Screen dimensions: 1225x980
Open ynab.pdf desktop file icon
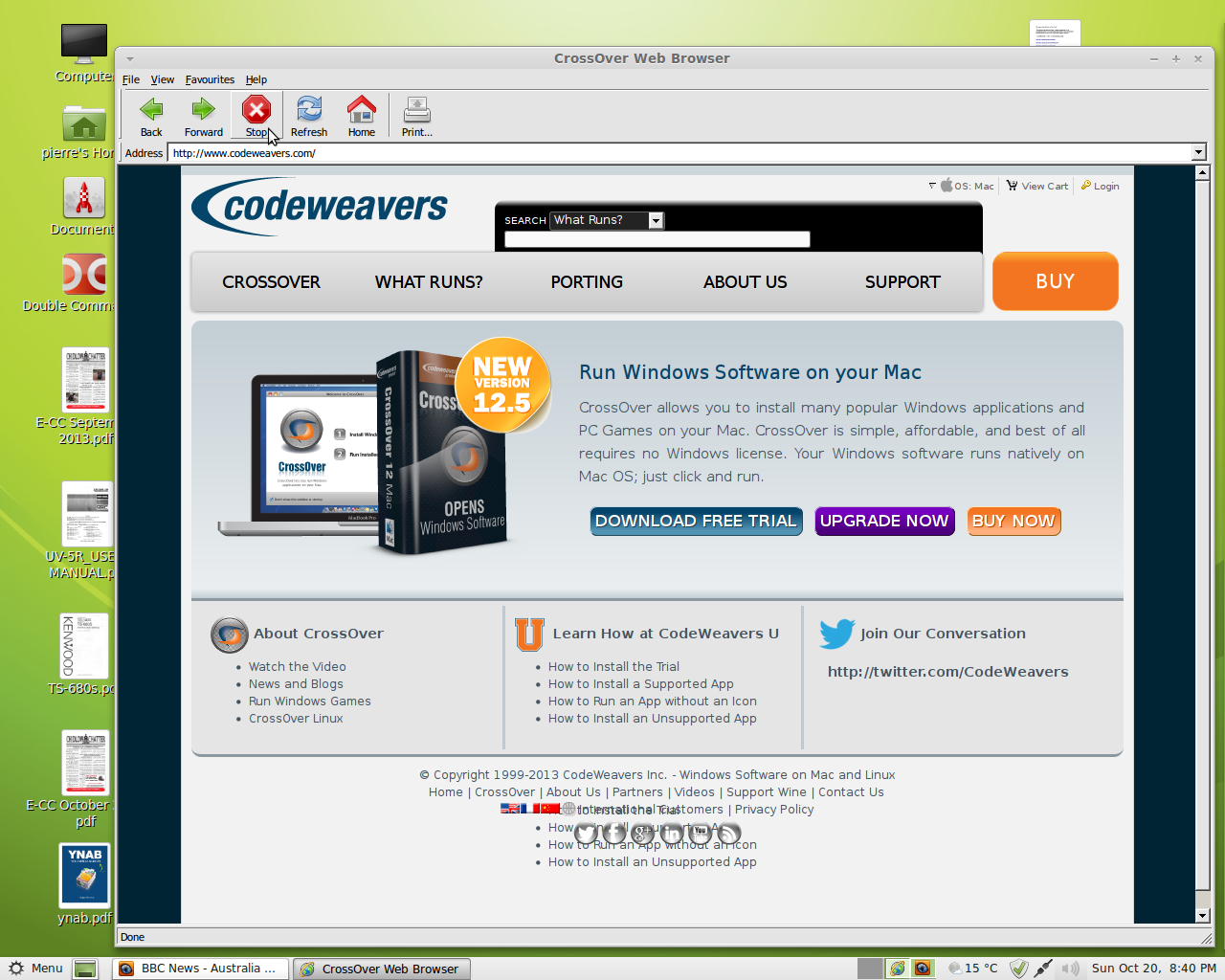pos(85,875)
